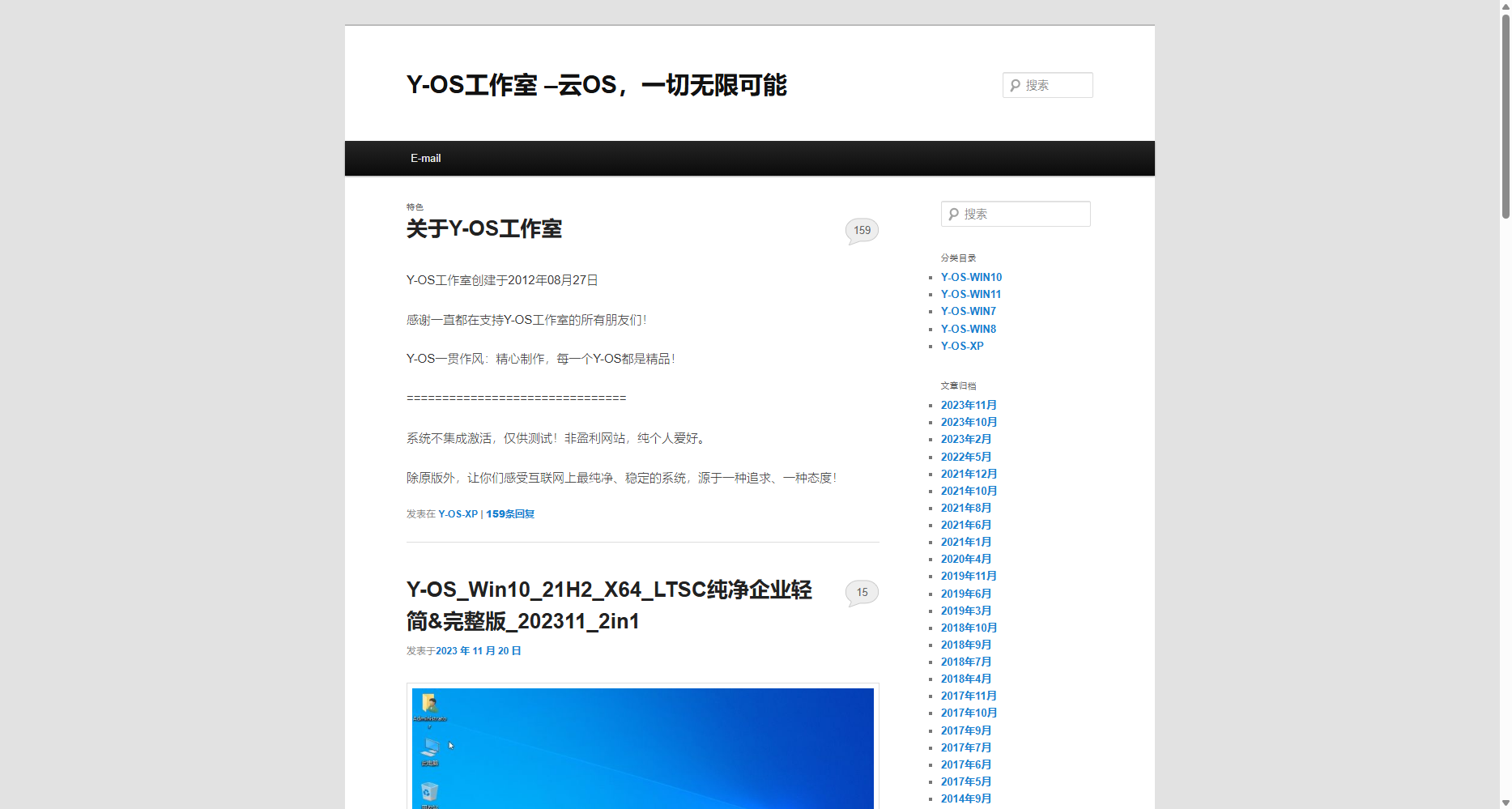Image resolution: width=1512 pixels, height=809 pixels.
Task: Open the E-mail menu item
Action: tap(425, 158)
